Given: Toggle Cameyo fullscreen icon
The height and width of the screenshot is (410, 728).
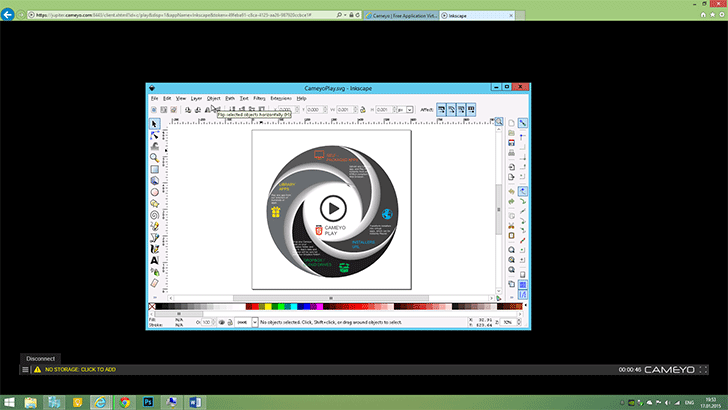Looking at the screenshot, I should 703,370.
